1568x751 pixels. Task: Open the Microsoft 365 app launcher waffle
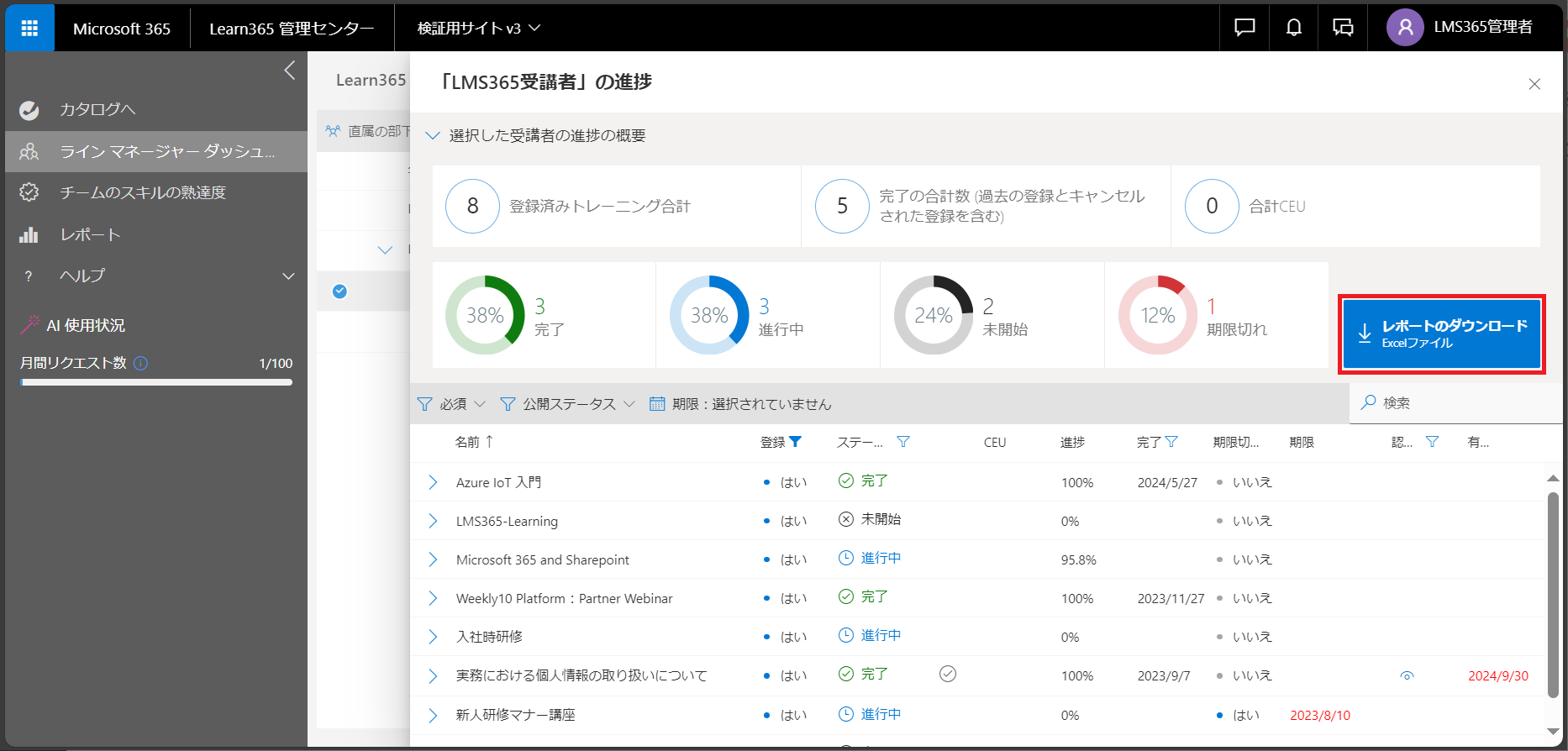click(x=29, y=28)
